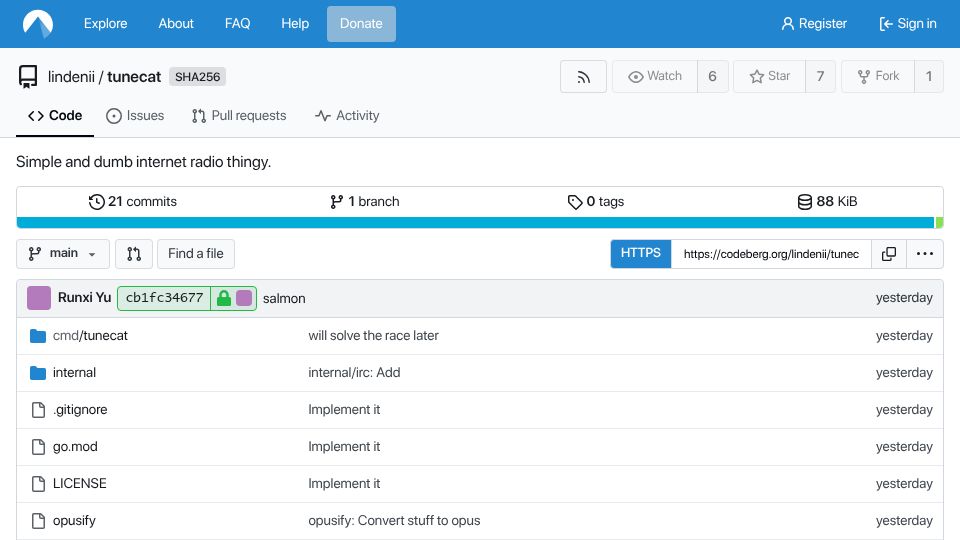Open 'will solve the race later' commit

373,336
